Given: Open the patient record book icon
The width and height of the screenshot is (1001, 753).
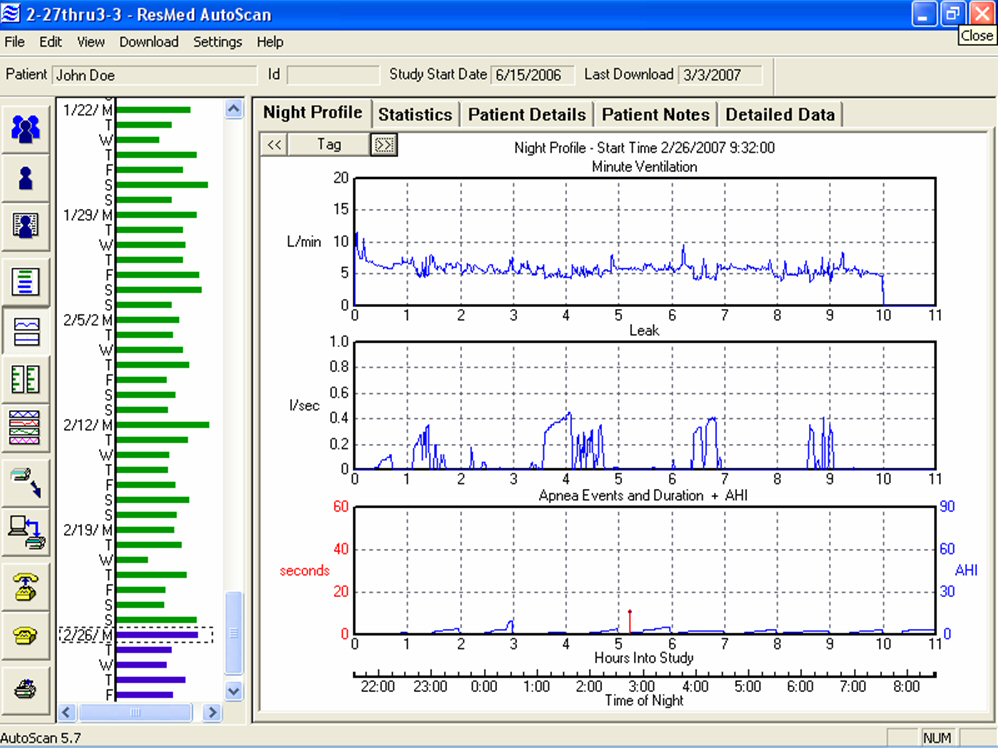Looking at the screenshot, I should (26, 226).
